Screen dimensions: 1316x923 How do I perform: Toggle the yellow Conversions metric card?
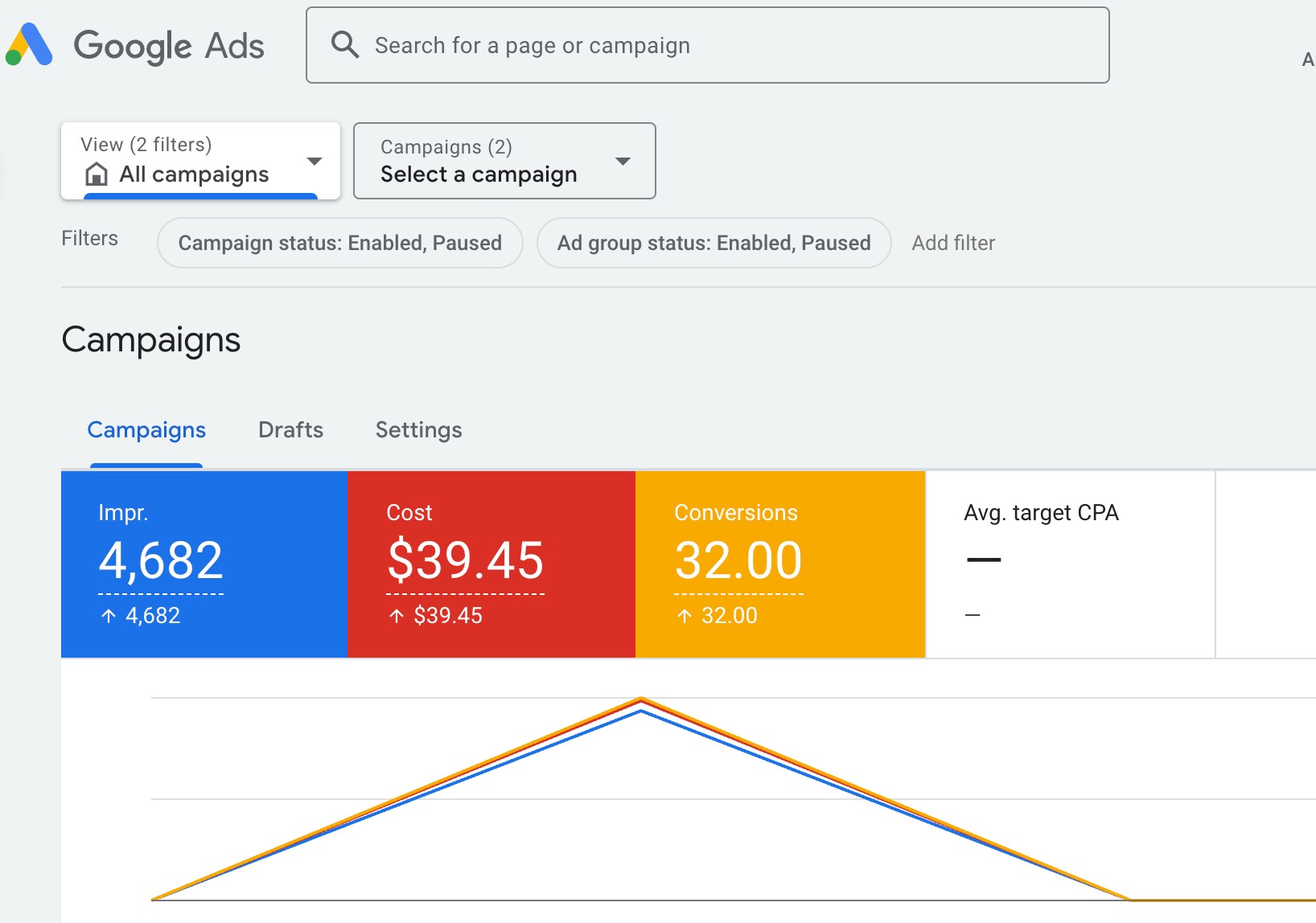(x=780, y=564)
